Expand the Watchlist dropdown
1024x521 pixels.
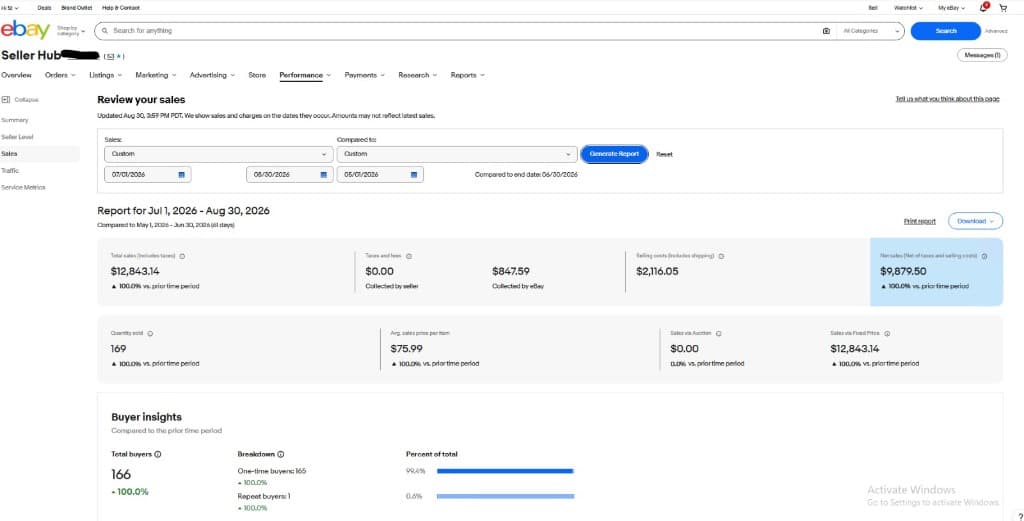click(908, 8)
